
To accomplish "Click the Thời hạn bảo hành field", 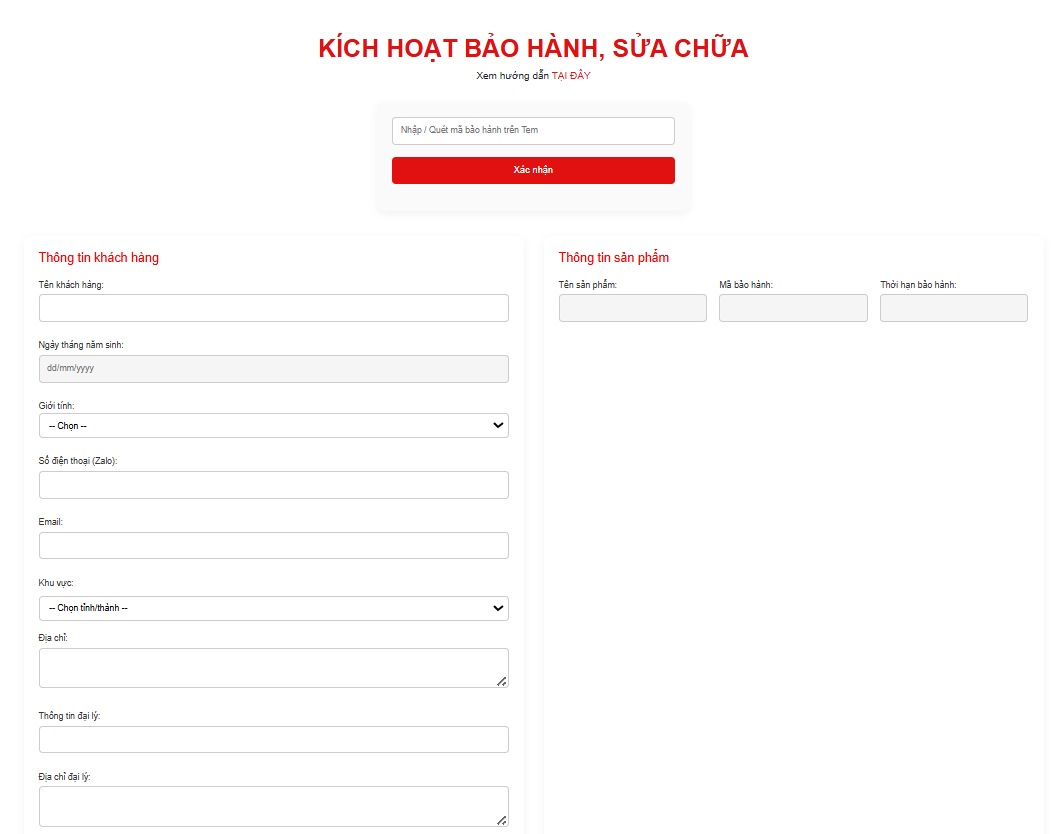I will 953,308.
